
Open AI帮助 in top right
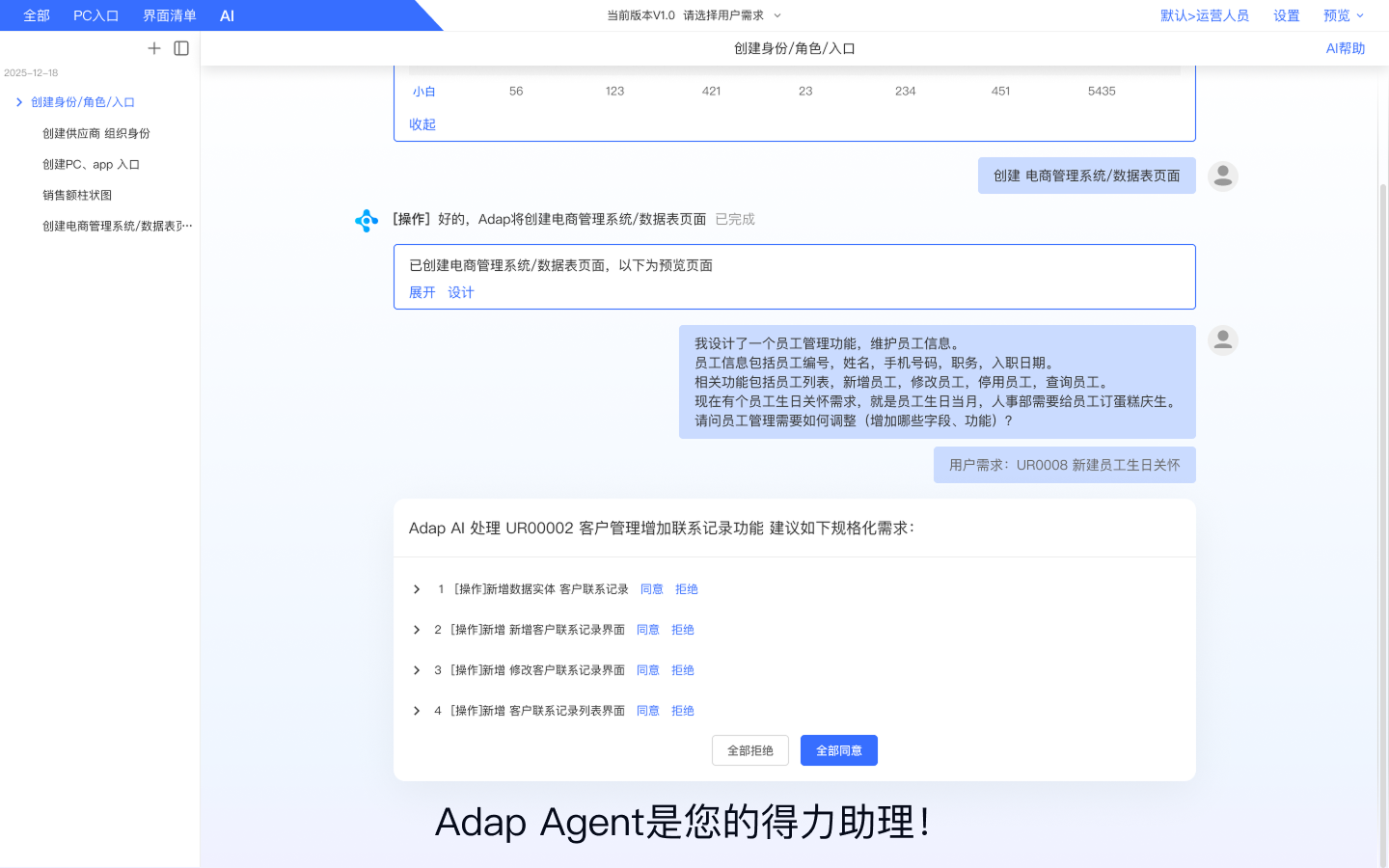[1345, 48]
